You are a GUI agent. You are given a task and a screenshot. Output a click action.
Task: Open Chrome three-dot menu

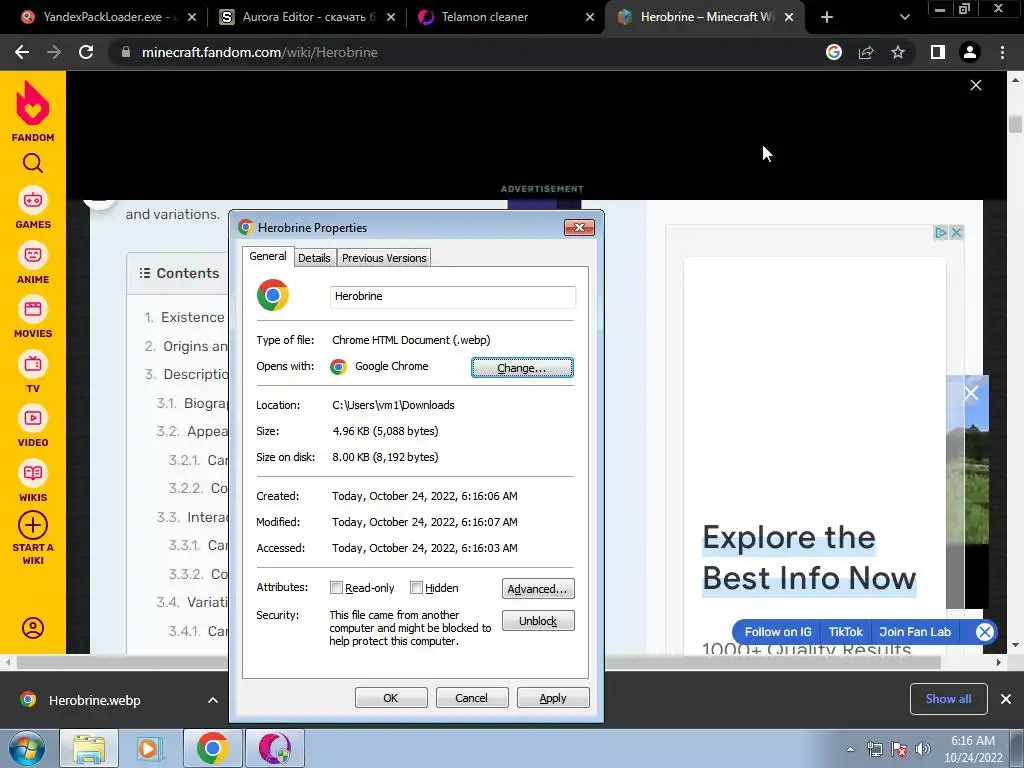[1002, 52]
